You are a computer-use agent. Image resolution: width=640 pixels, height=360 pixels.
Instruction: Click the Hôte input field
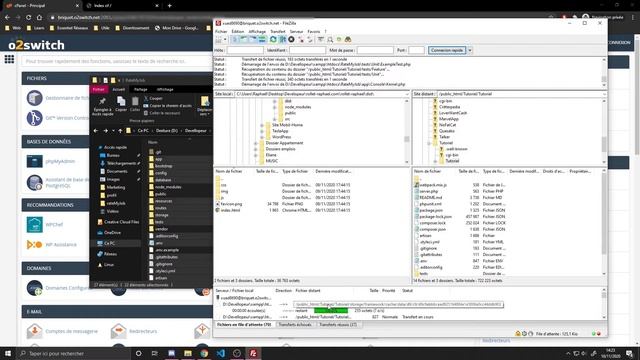pos(245,50)
